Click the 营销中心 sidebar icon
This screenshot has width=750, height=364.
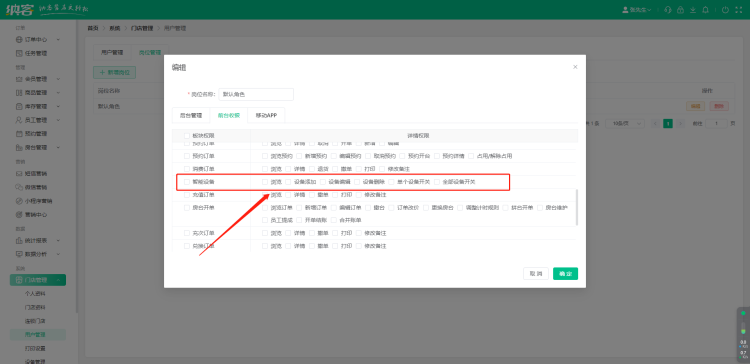[19, 214]
